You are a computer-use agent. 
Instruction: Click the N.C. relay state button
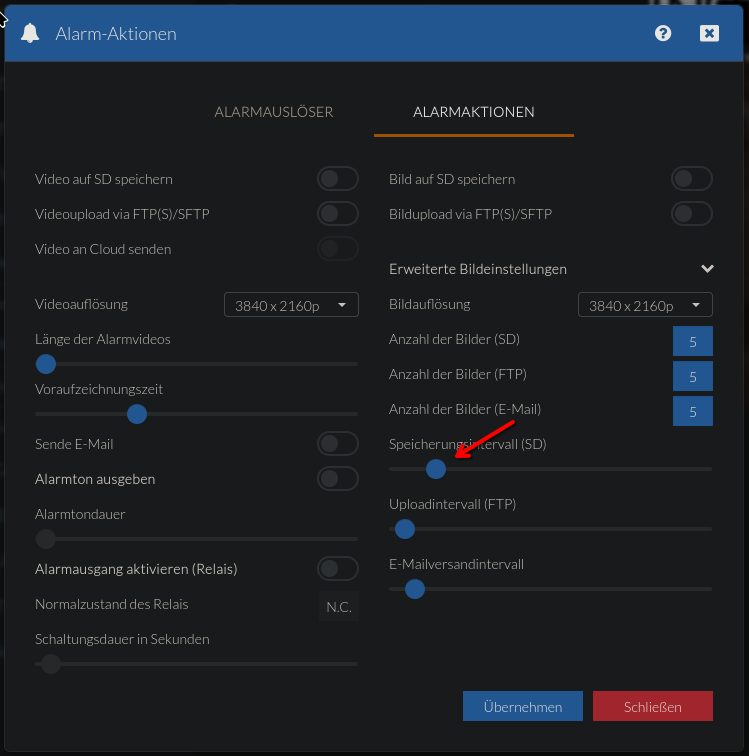(x=338, y=606)
